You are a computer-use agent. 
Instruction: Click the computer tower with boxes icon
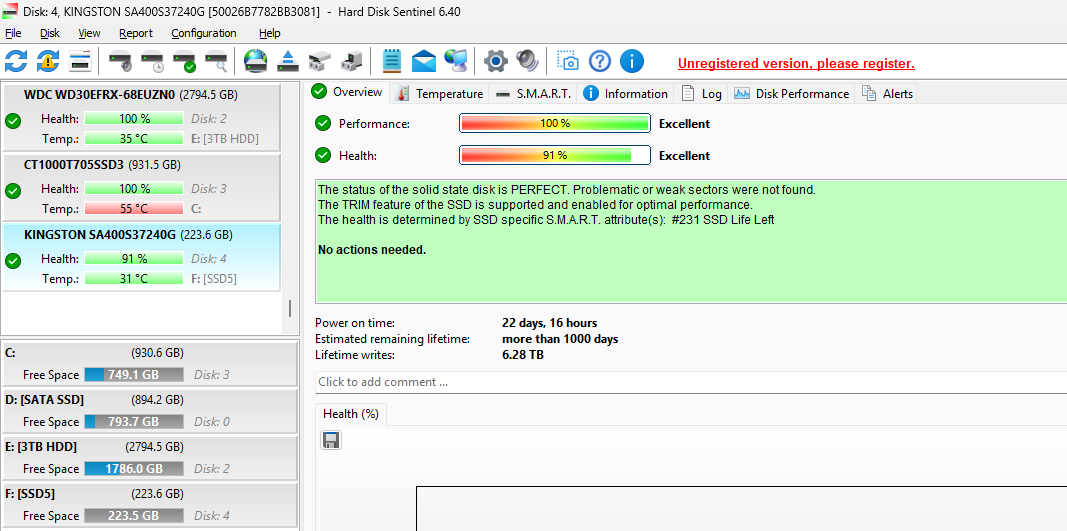coord(351,61)
